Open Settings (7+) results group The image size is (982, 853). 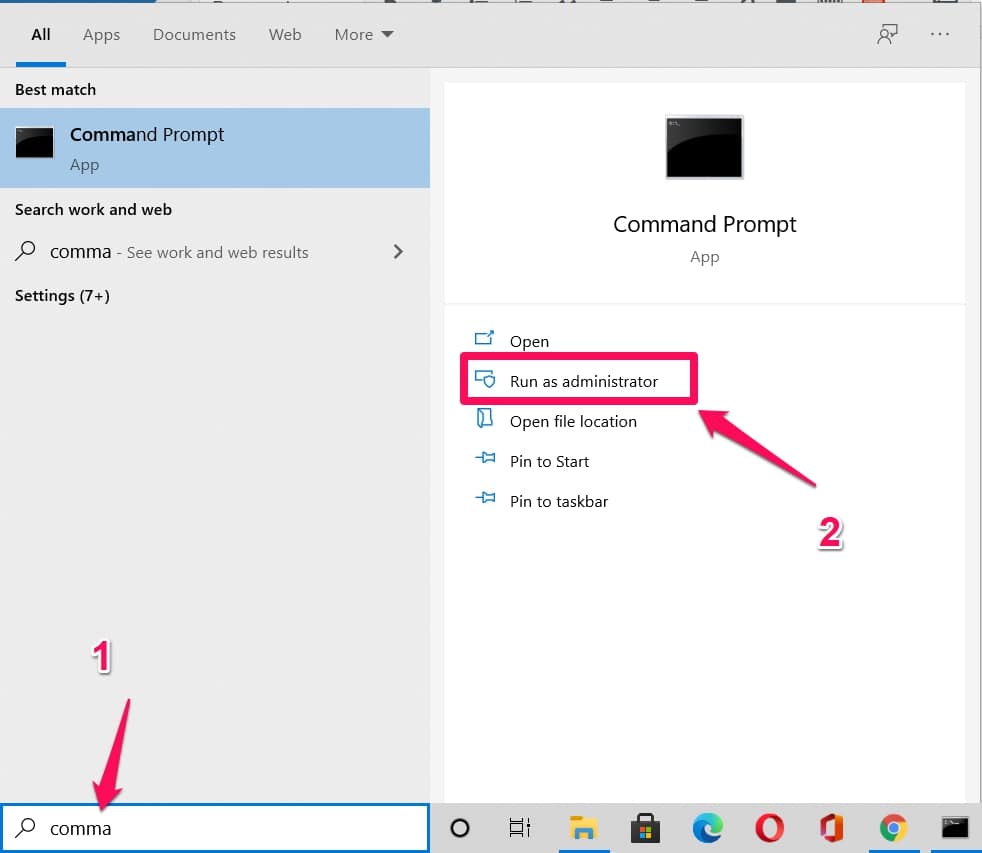[x=62, y=296]
